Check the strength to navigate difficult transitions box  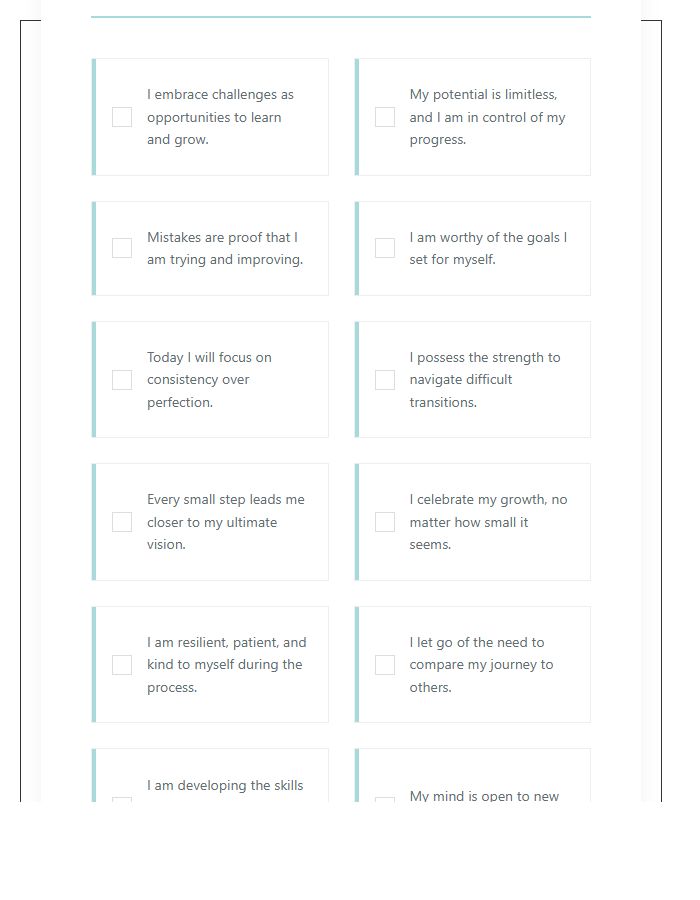click(385, 380)
